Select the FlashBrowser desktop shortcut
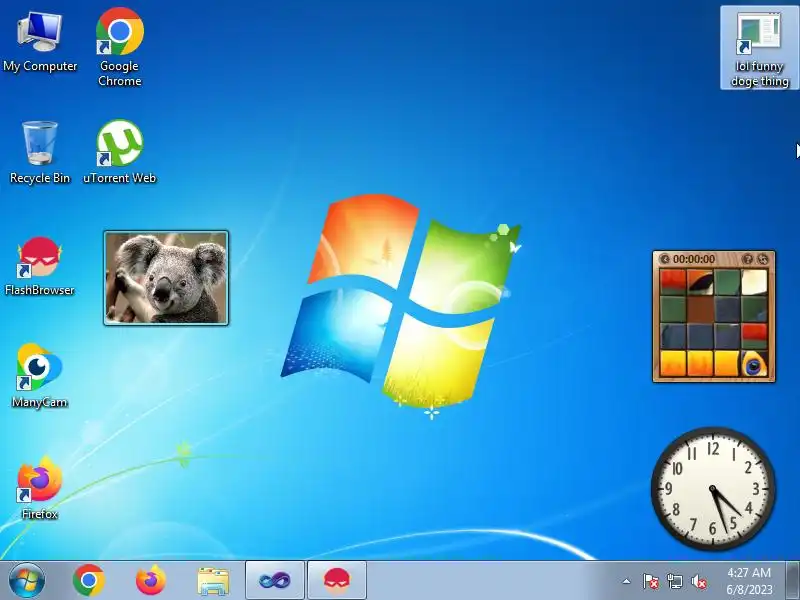Image resolution: width=800 pixels, height=600 pixels. [x=40, y=266]
